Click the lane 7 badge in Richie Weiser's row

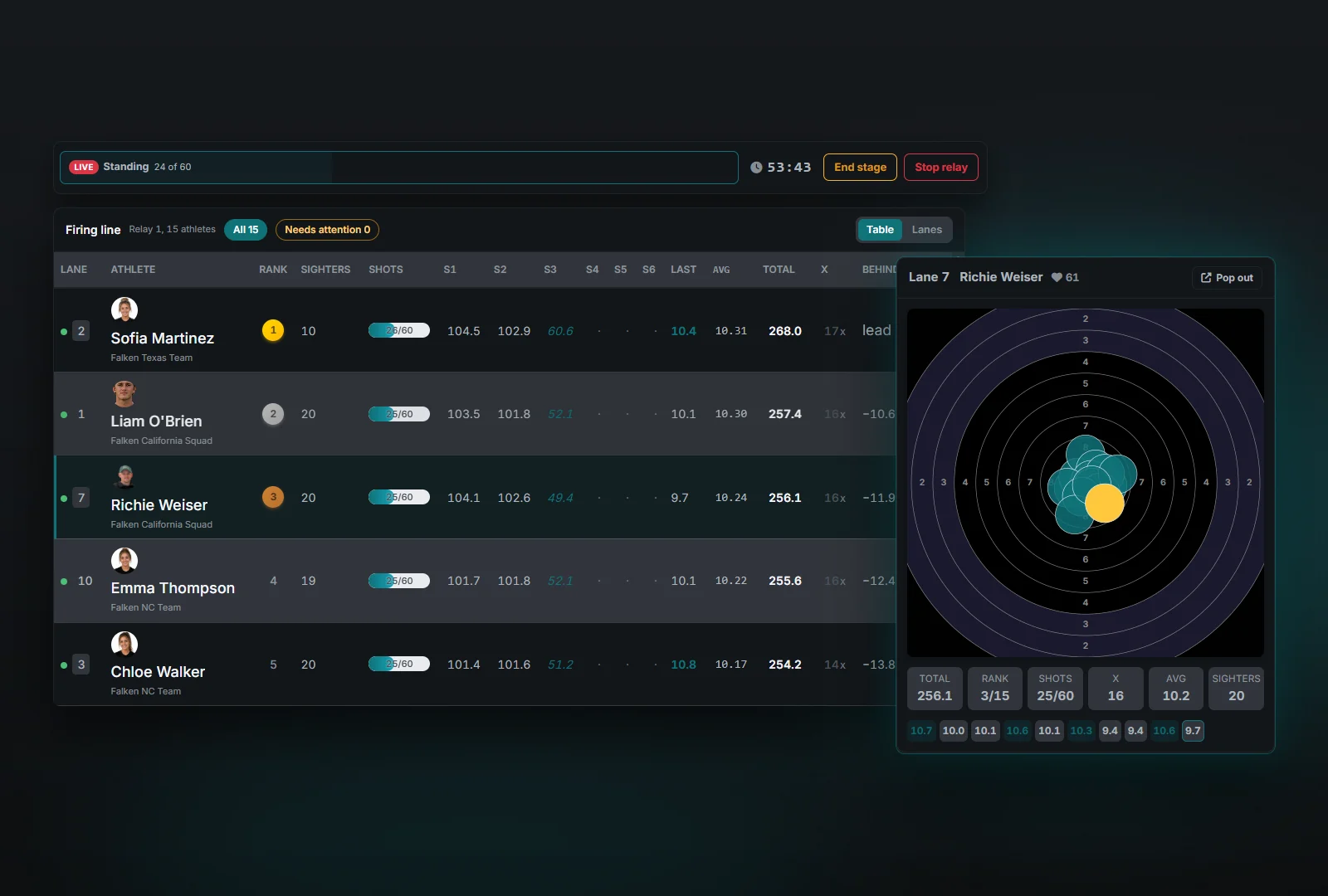click(81, 498)
